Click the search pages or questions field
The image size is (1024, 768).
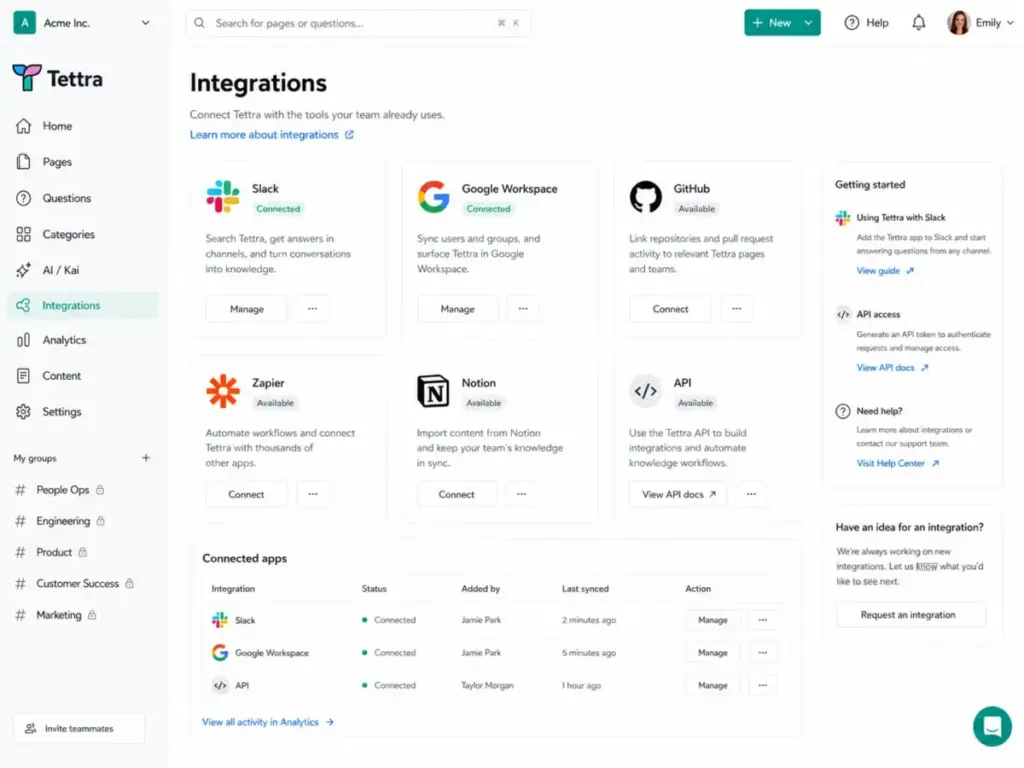click(x=358, y=23)
